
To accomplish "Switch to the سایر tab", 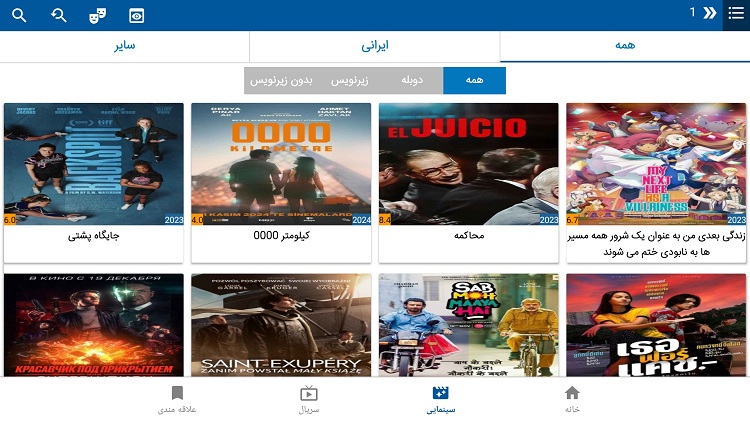I will (x=124, y=46).
